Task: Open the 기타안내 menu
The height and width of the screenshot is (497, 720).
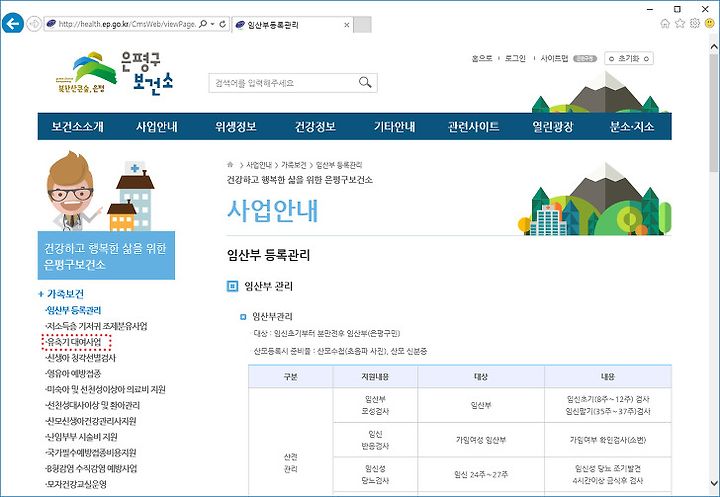Action: coord(394,127)
